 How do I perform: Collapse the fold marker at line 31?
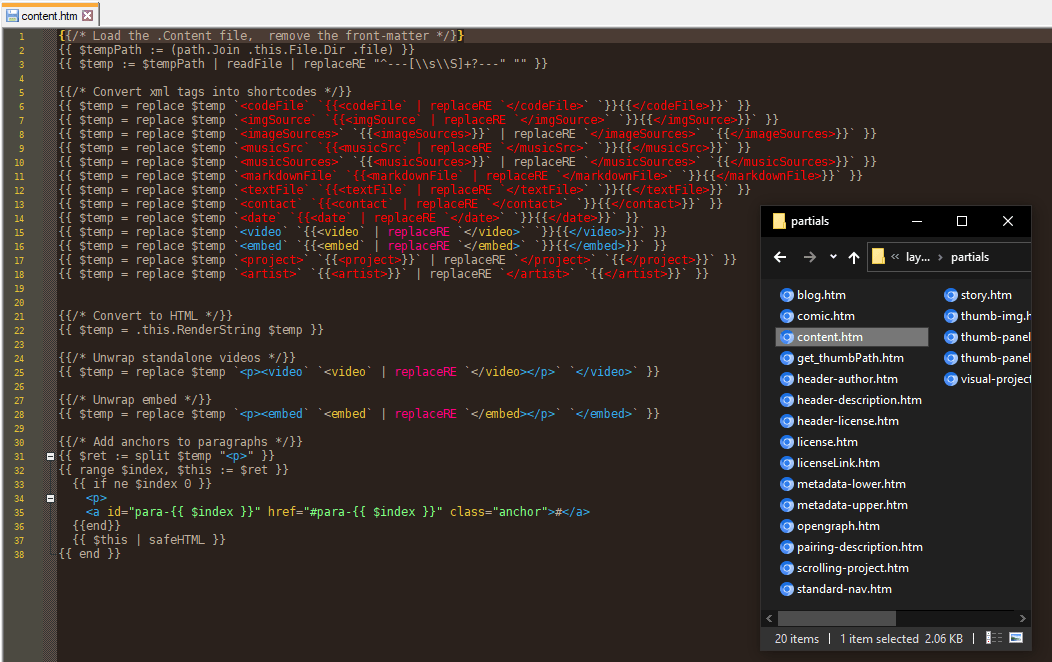click(50, 456)
